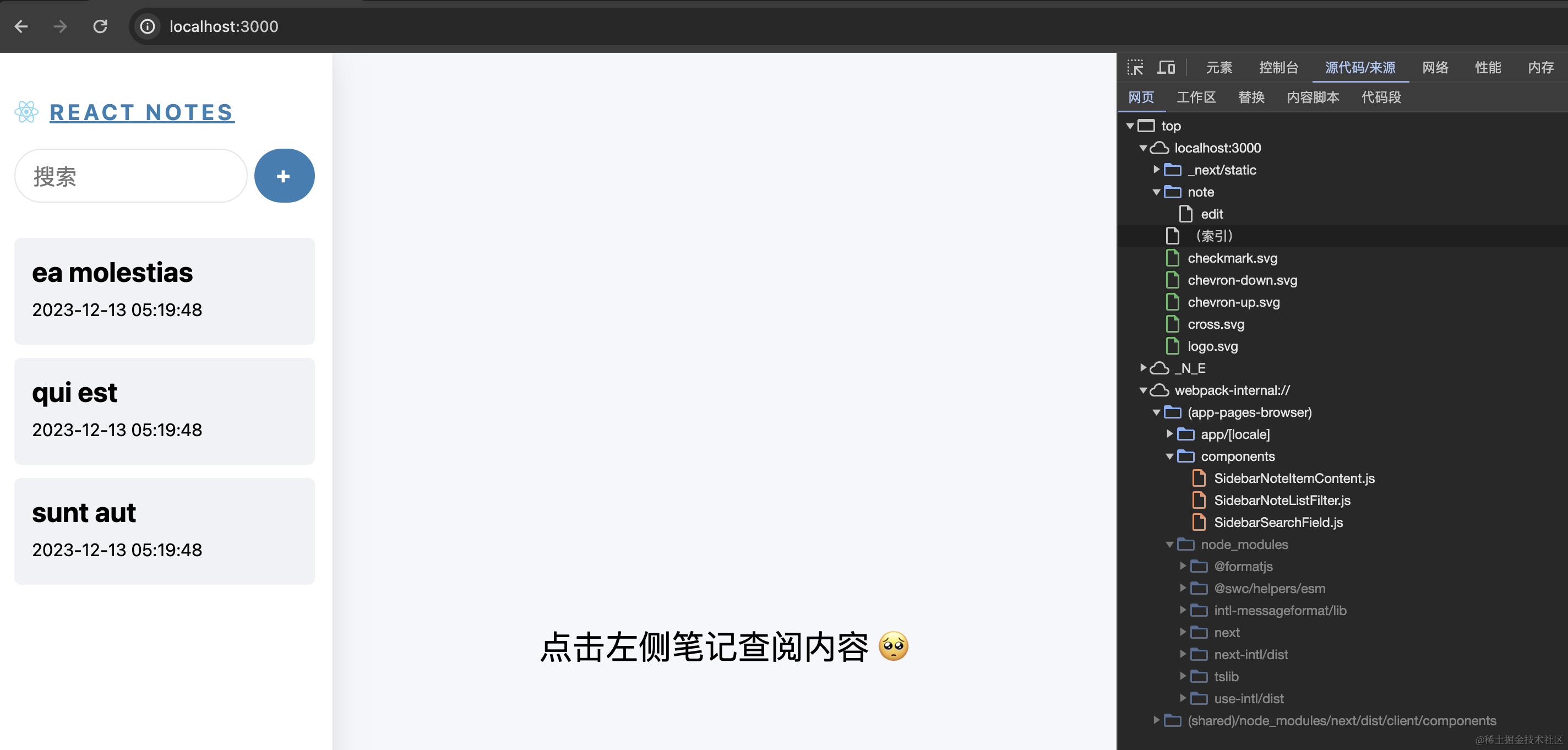Switch to the 网络 tab
The image size is (1568, 750).
(x=1435, y=68)
